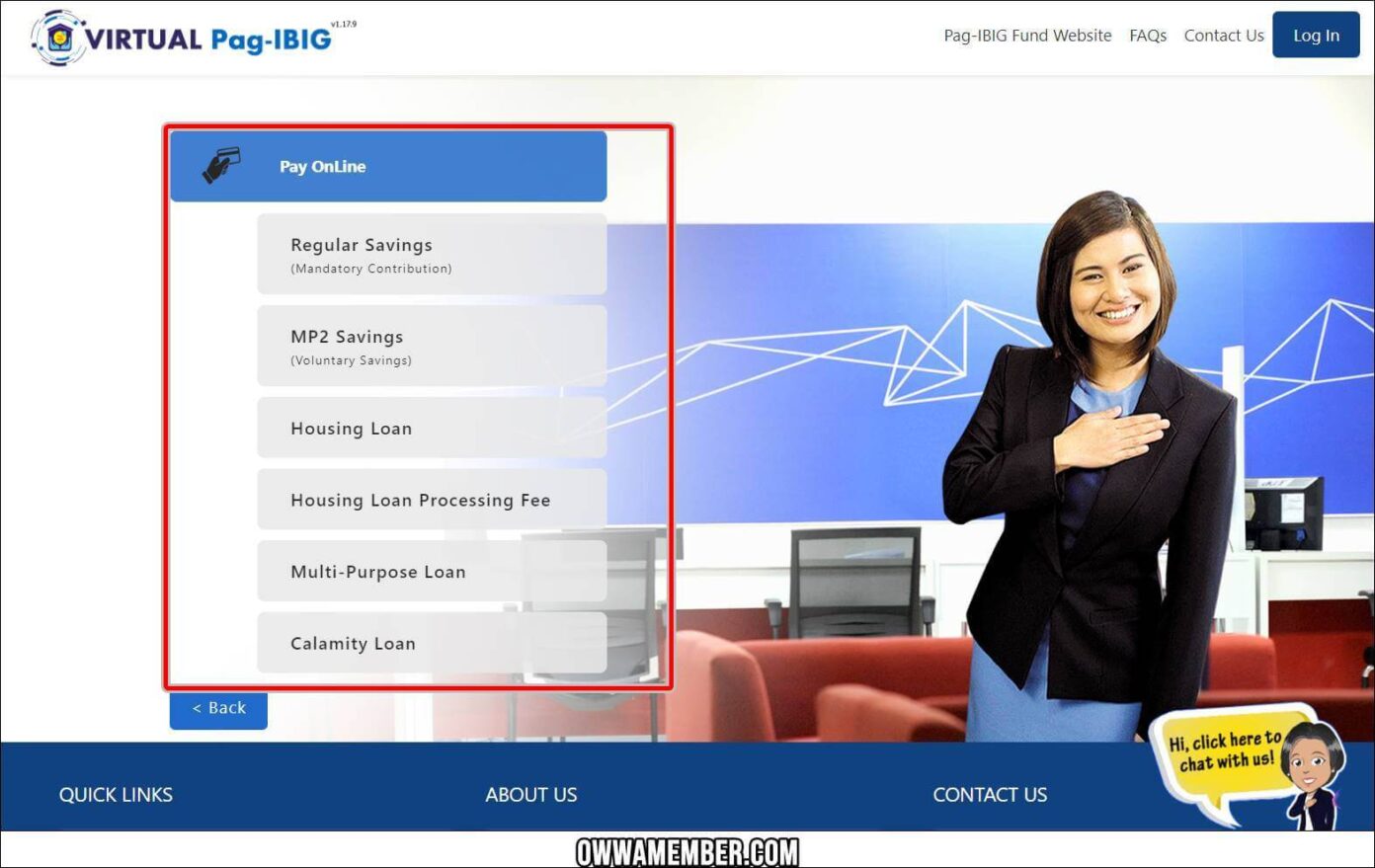Click QUICK LINKS in the footer
The width and height of the screenshot is (1375, 868).
tap(116, 794)
